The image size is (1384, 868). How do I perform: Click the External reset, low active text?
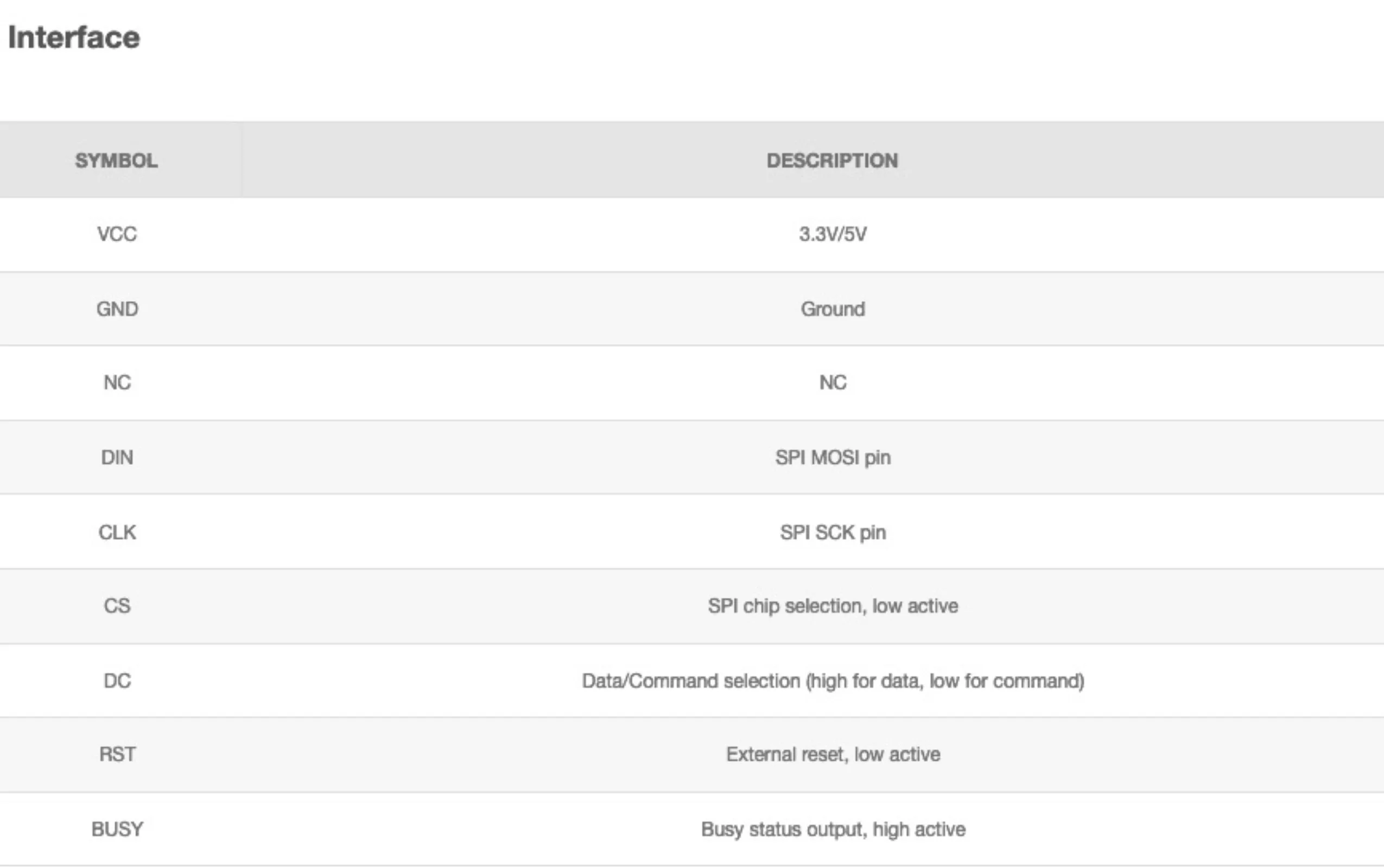pyautogui.click(x=833, y=754)
